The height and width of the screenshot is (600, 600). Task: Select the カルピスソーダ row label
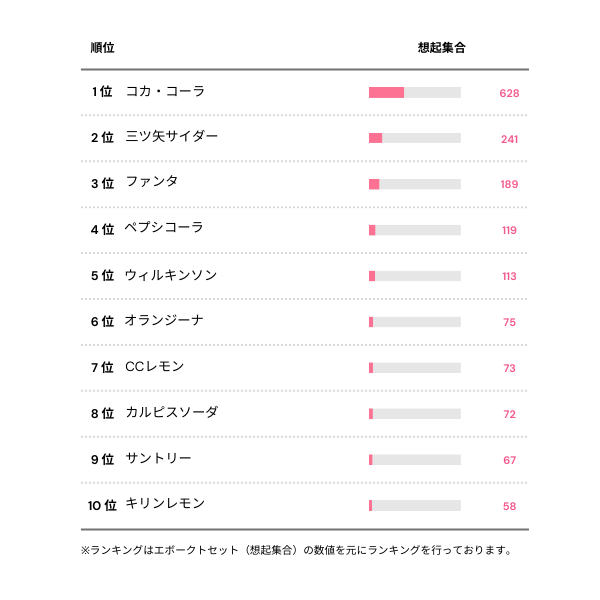(x=171, y=413)
